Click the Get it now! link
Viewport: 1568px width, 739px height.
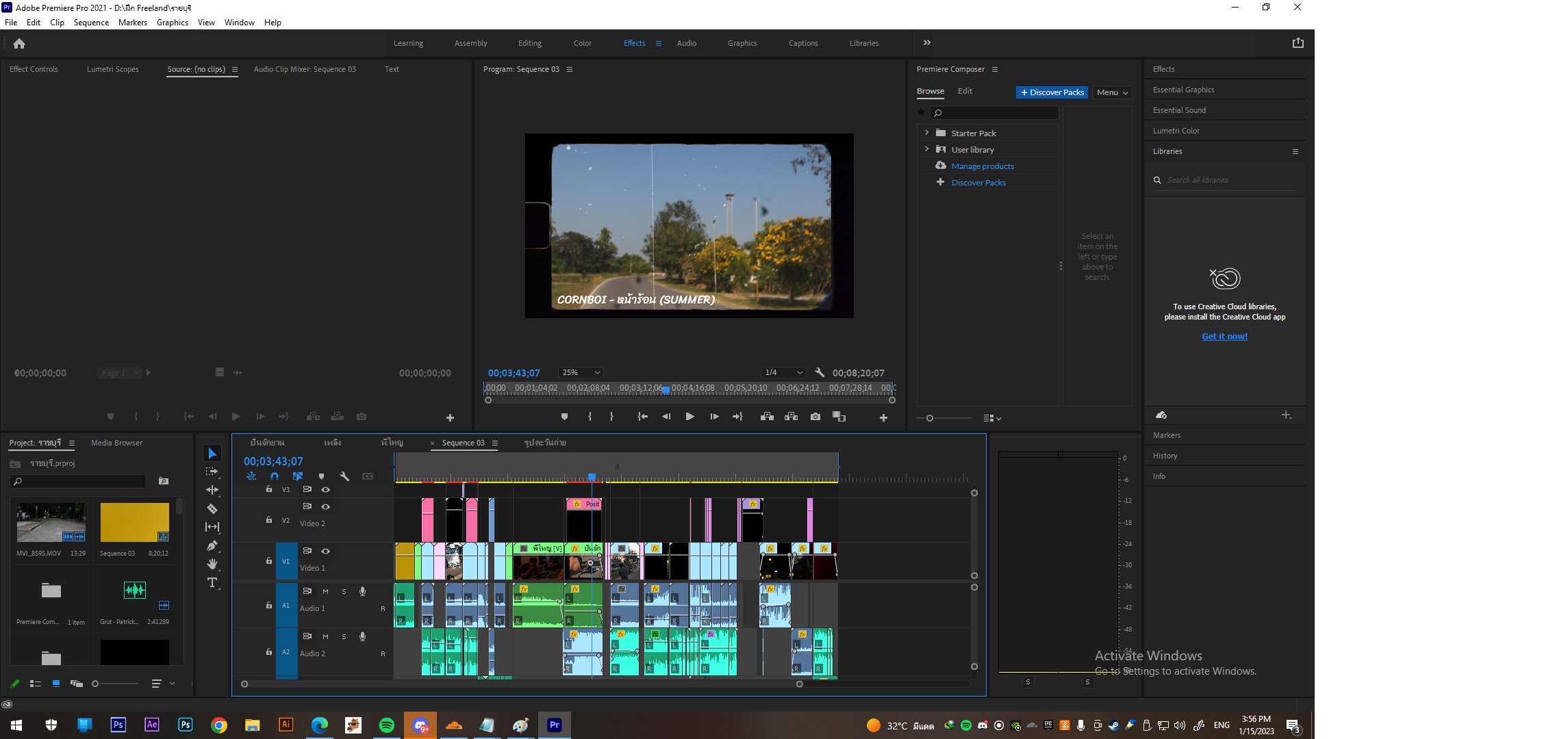(1224, 336)
